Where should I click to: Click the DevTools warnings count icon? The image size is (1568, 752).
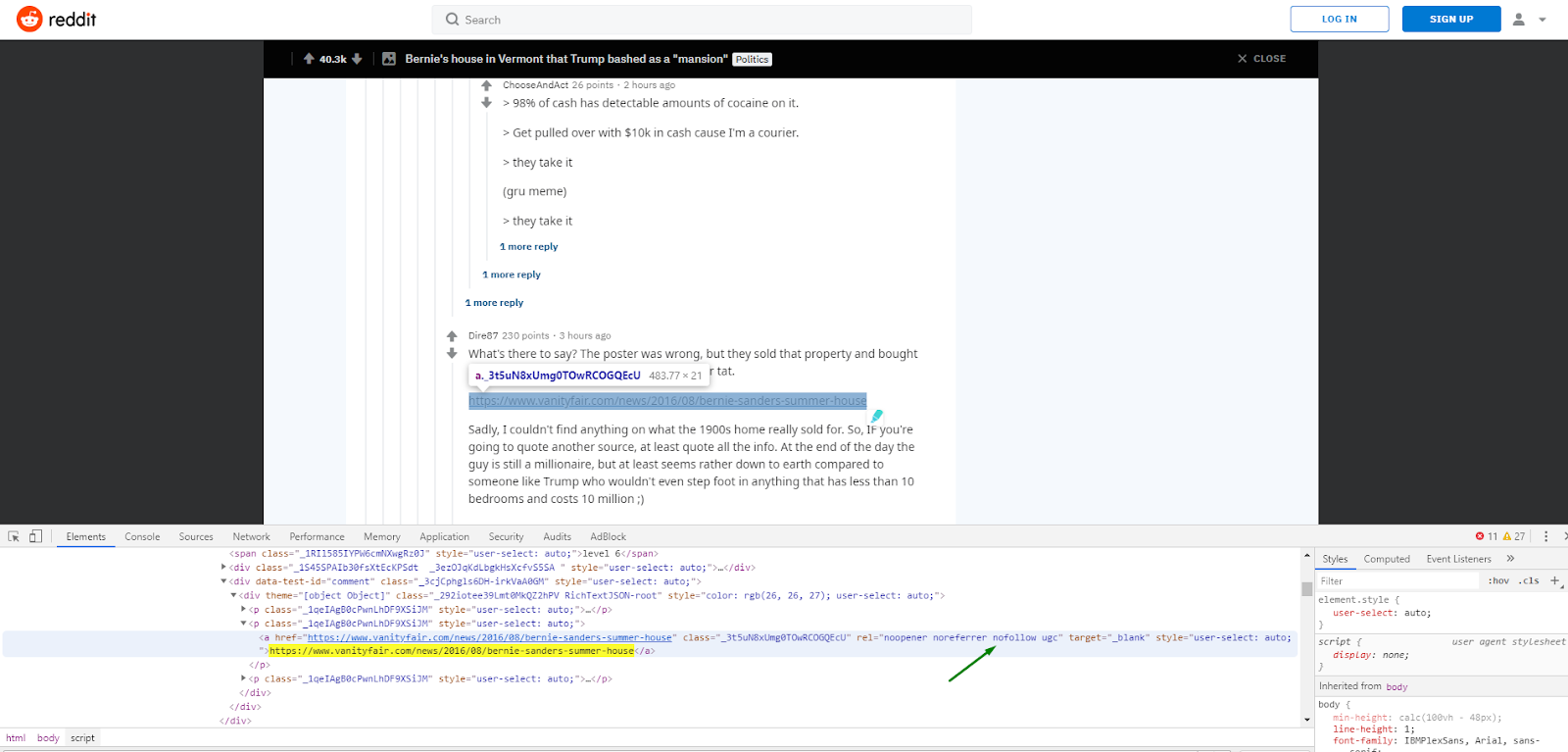1507,536
